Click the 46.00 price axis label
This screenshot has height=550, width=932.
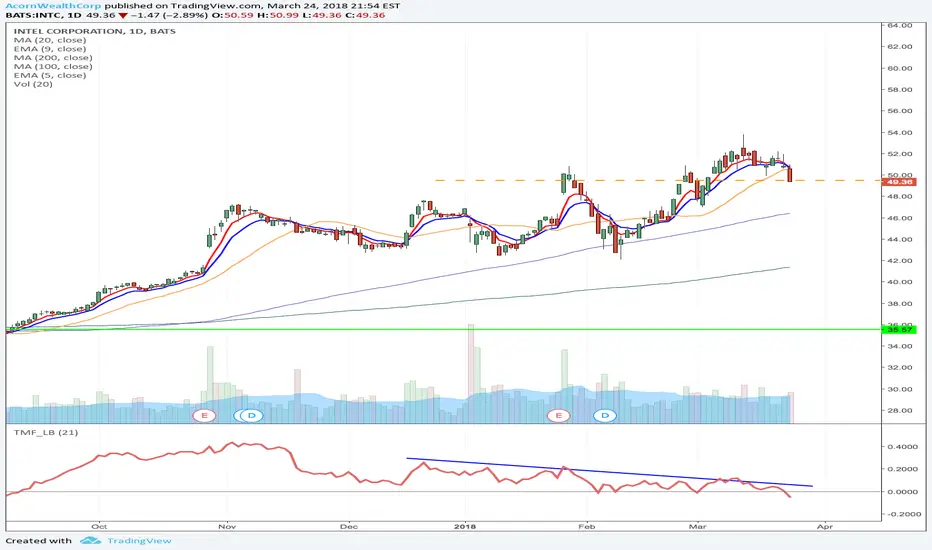[900, 218]
